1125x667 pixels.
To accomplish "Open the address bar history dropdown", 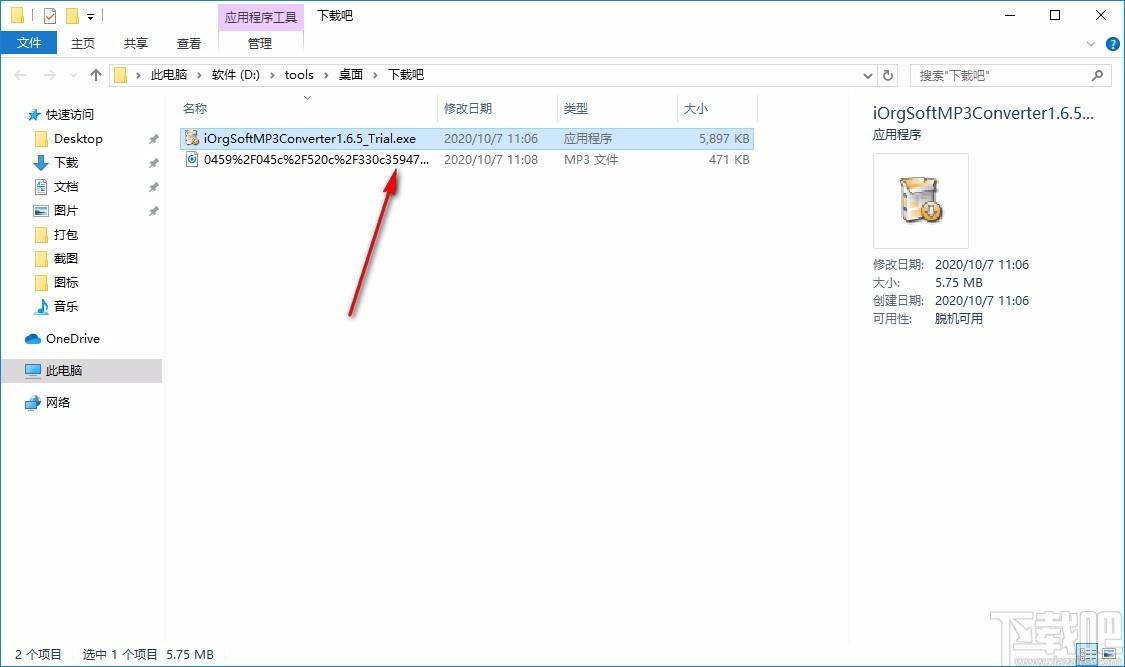I will point(867,75).
